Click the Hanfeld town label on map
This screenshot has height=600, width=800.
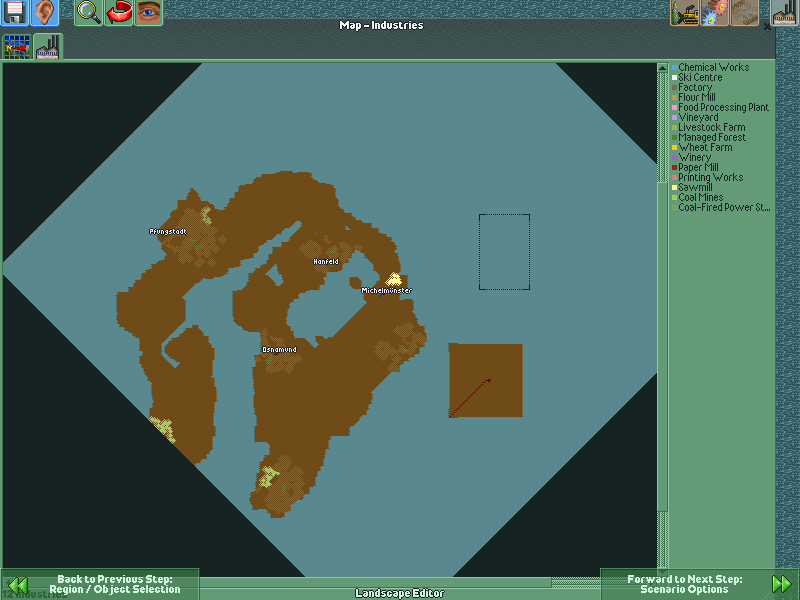click(x=326, y=262)
